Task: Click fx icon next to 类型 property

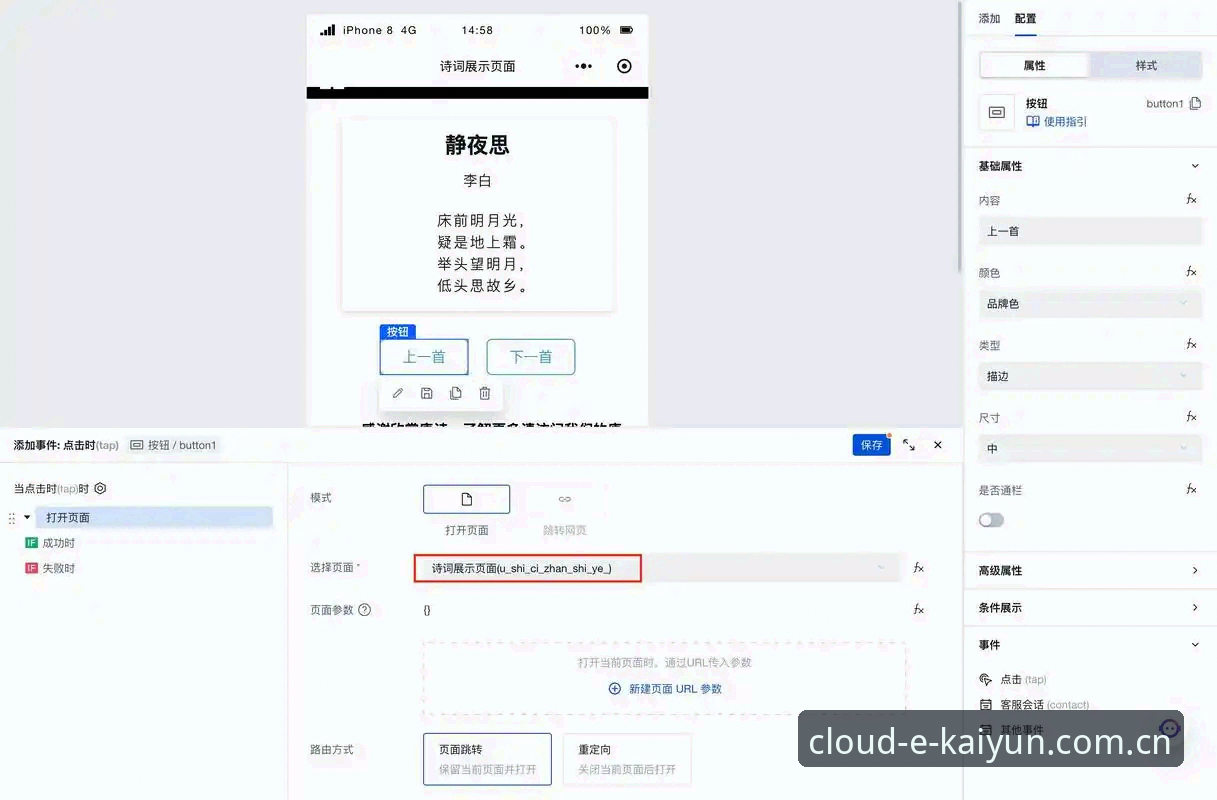Action: (x=1191, y=344)
